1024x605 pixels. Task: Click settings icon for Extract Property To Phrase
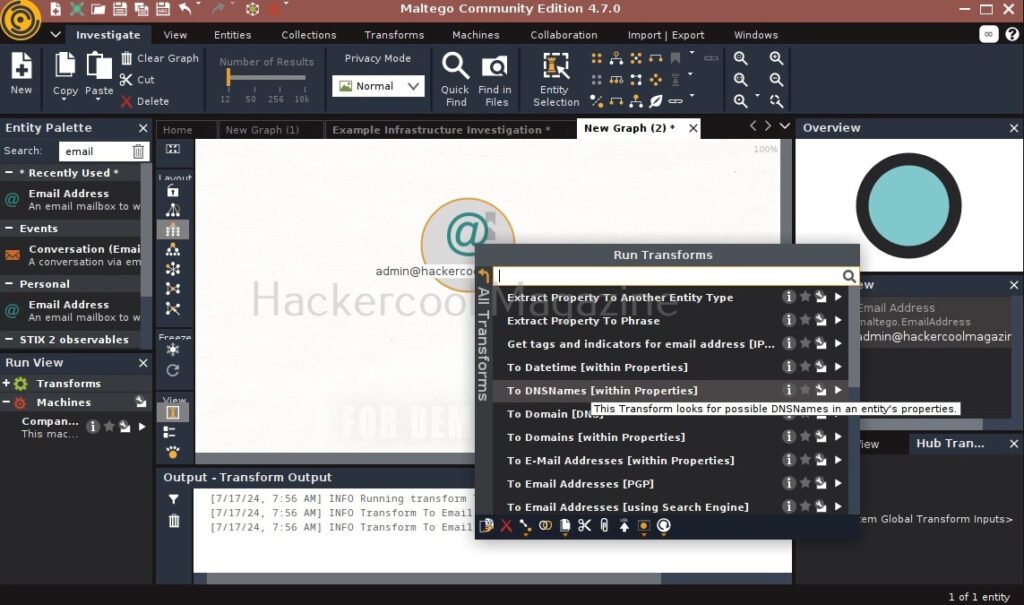821,320
